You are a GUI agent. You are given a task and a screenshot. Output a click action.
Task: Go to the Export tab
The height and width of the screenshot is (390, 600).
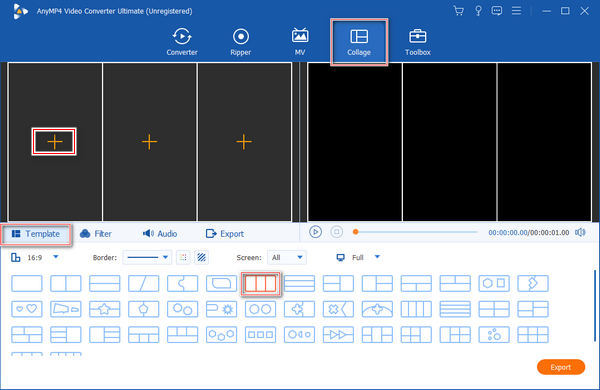point(225,234)
